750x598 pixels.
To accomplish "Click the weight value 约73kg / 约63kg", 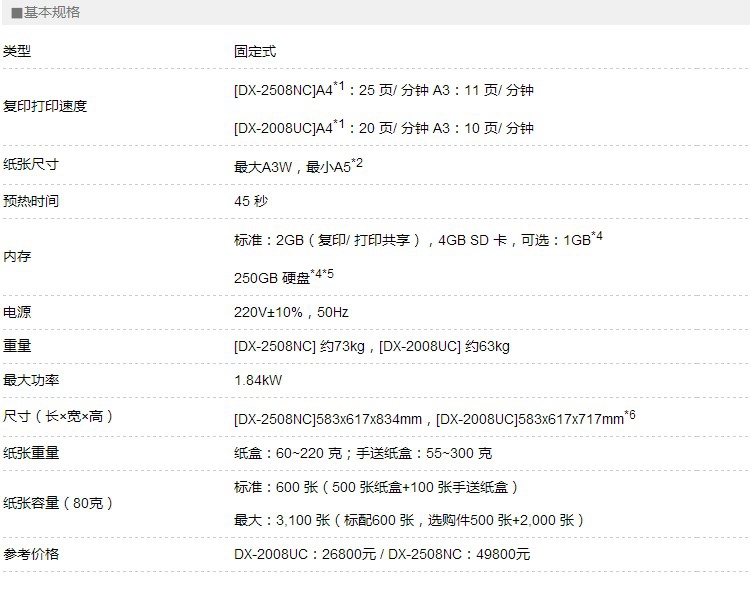I will [372, 346].
